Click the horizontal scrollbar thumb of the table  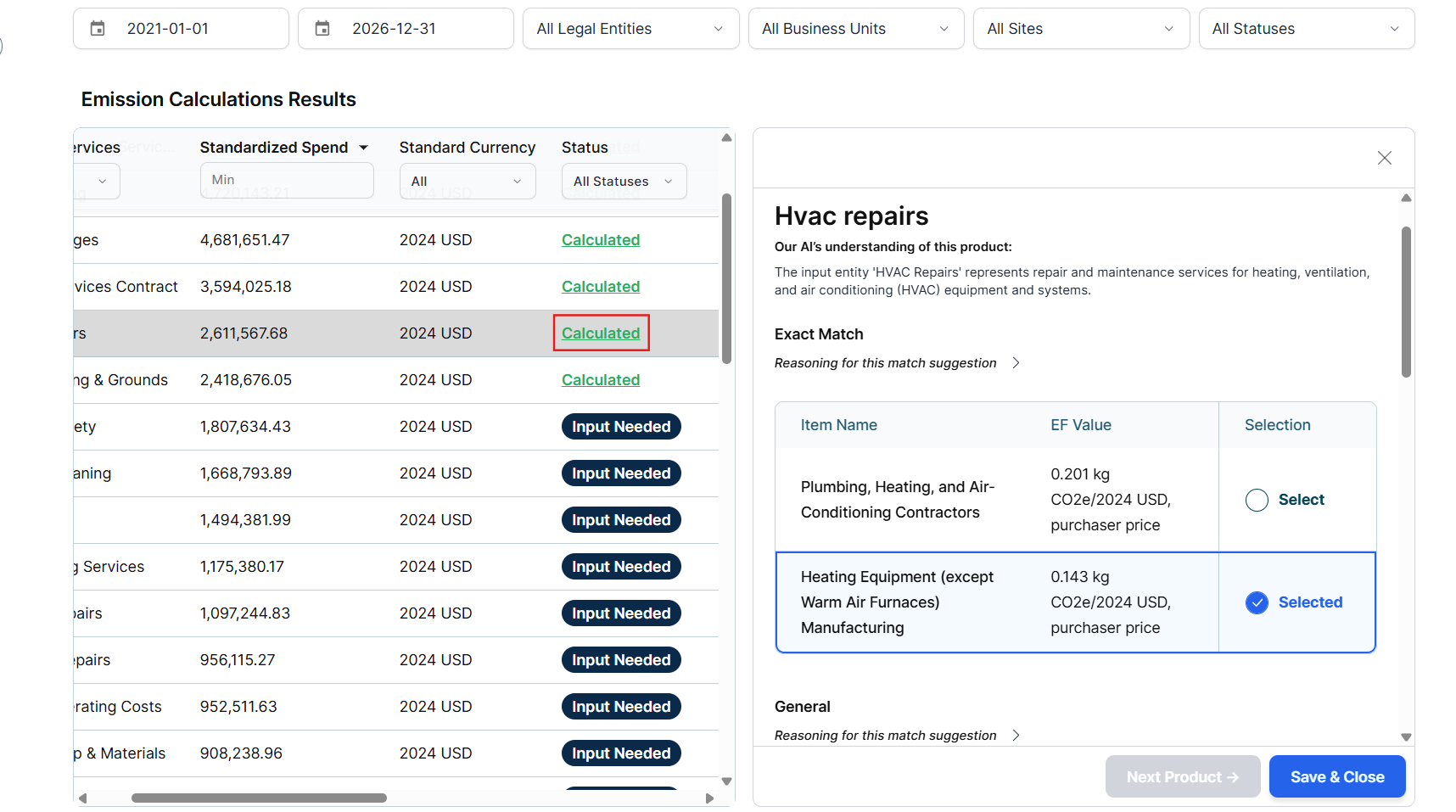[x=259, y=798]
